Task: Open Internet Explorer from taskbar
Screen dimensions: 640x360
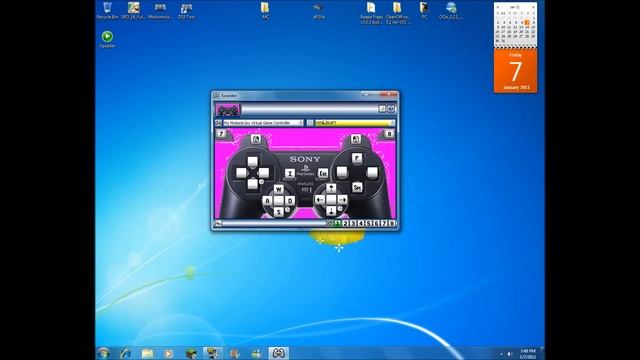Action: click(126, 353)
